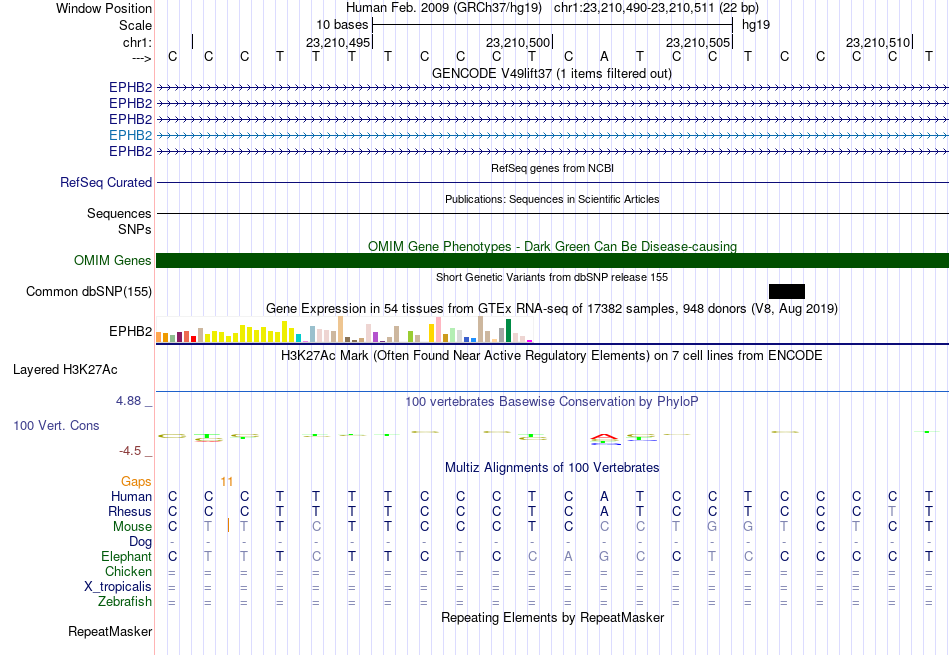
Task: Open GTEx Gene Expression track title
Action: point(552,308)
